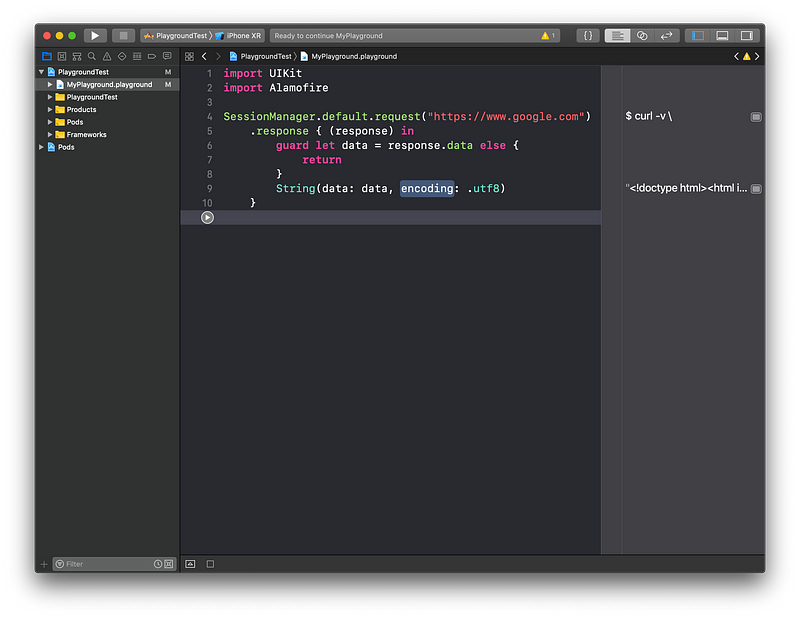The image size is (800, 619).
Task: Show inline result for the doctype html string
Action: (x=756, y=189)
